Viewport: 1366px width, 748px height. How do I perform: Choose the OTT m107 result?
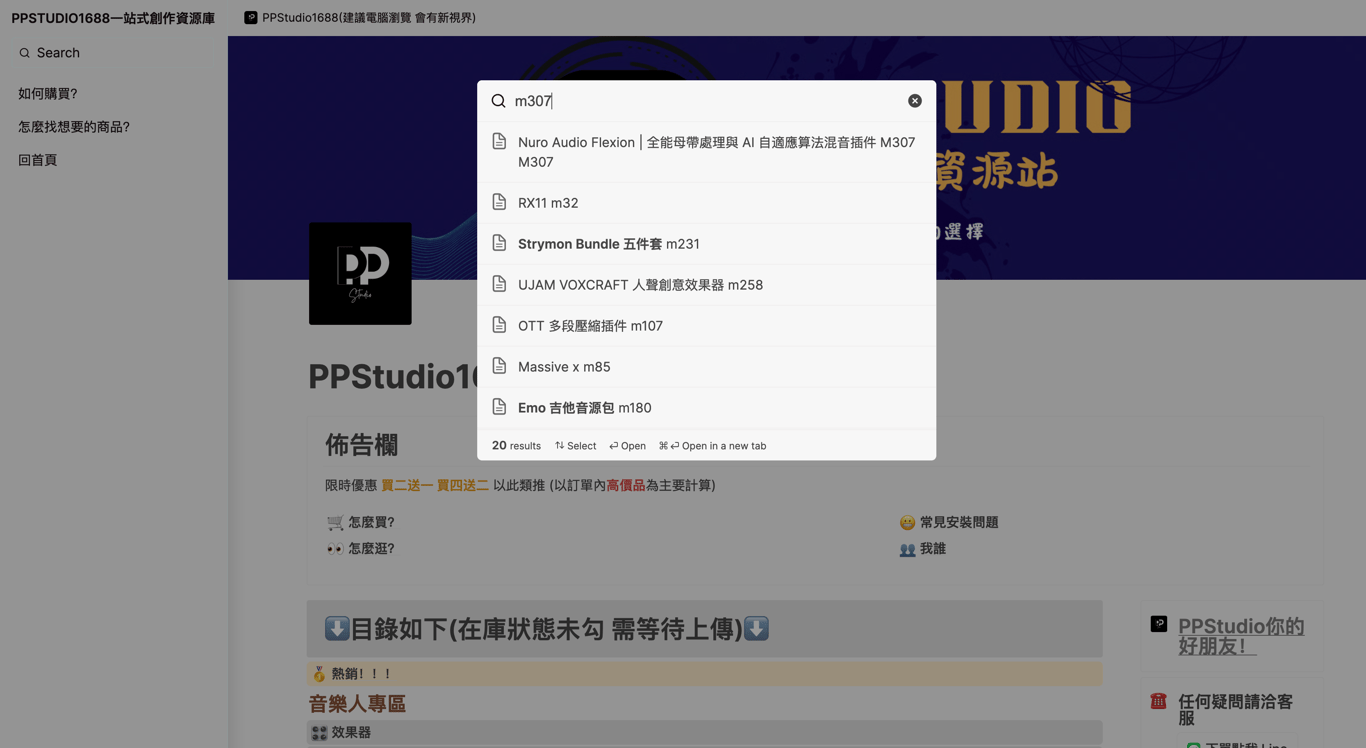click(706, 326)
